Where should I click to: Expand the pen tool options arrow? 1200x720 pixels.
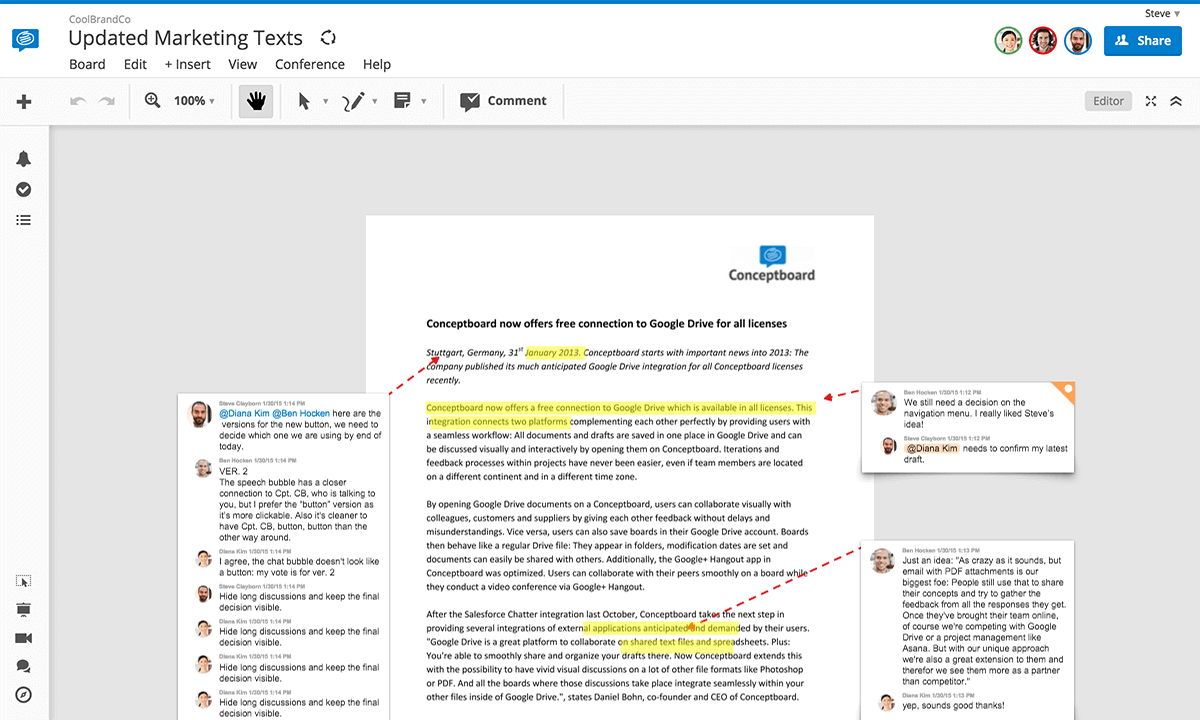375,101
